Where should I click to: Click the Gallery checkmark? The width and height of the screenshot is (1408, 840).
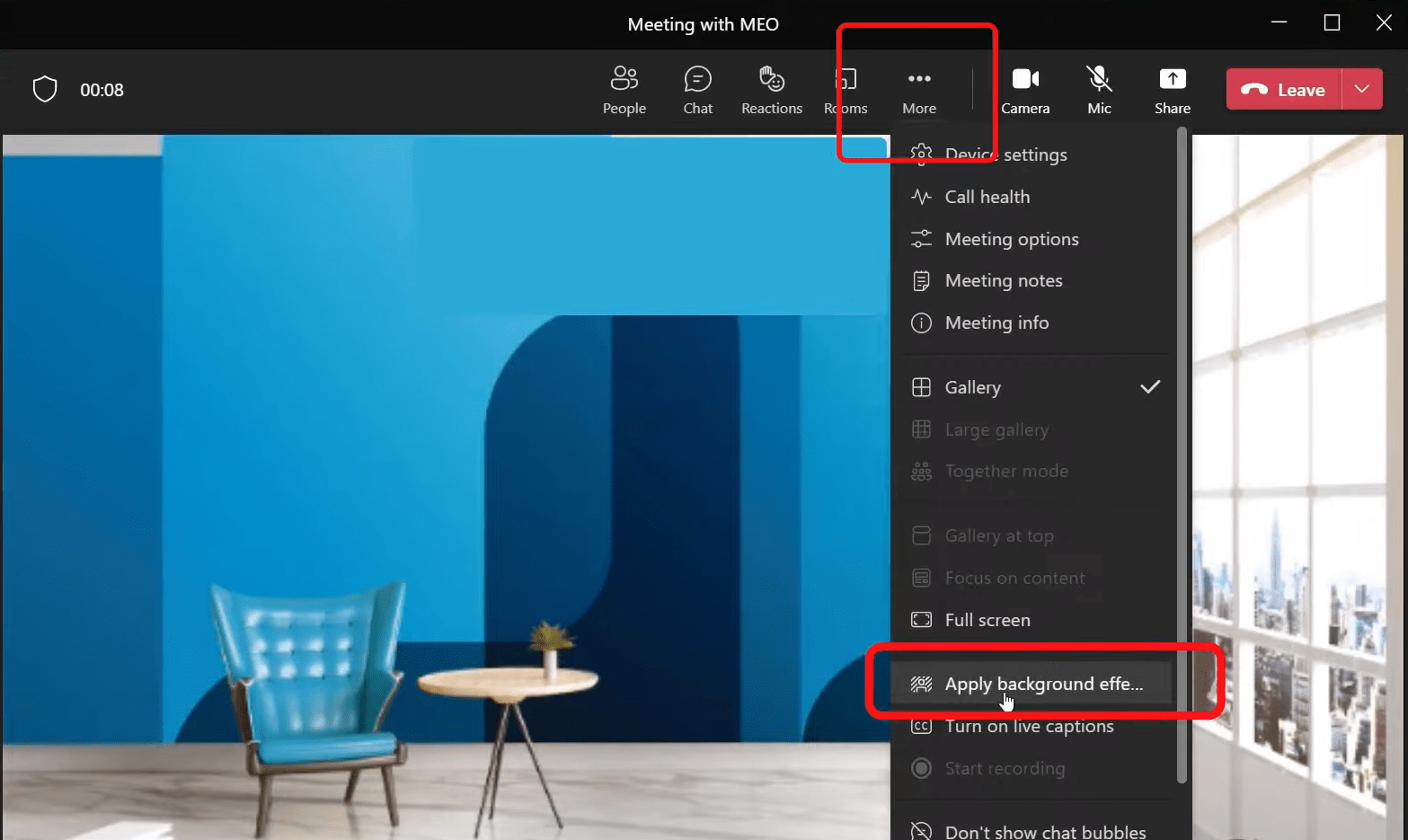point(1150,387)
